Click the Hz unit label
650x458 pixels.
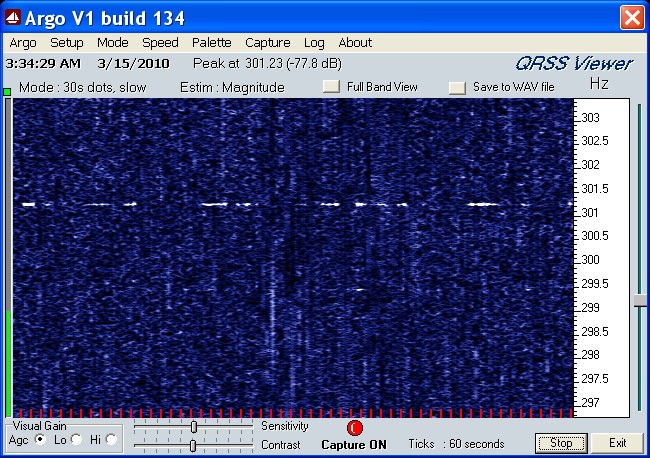pyautogui.click(x=599, y=84)
